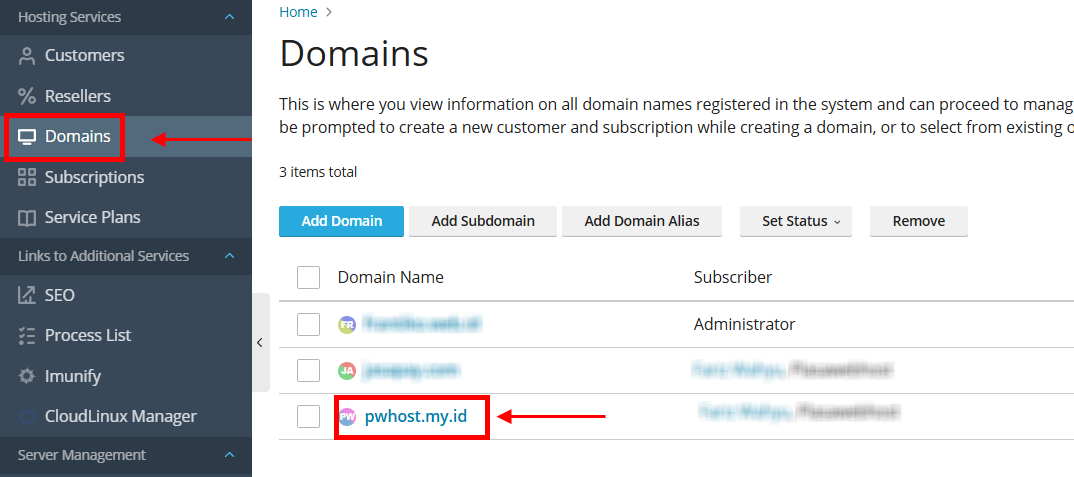Click the SEO chart icon

point(27,295)
